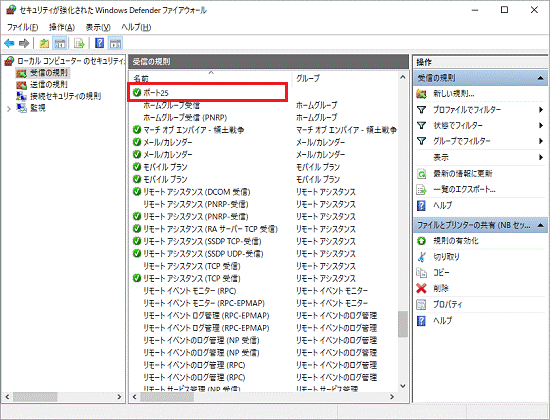550x420 pixels.
Task: Click the プロパティ icon
Action: coord(421,305)
